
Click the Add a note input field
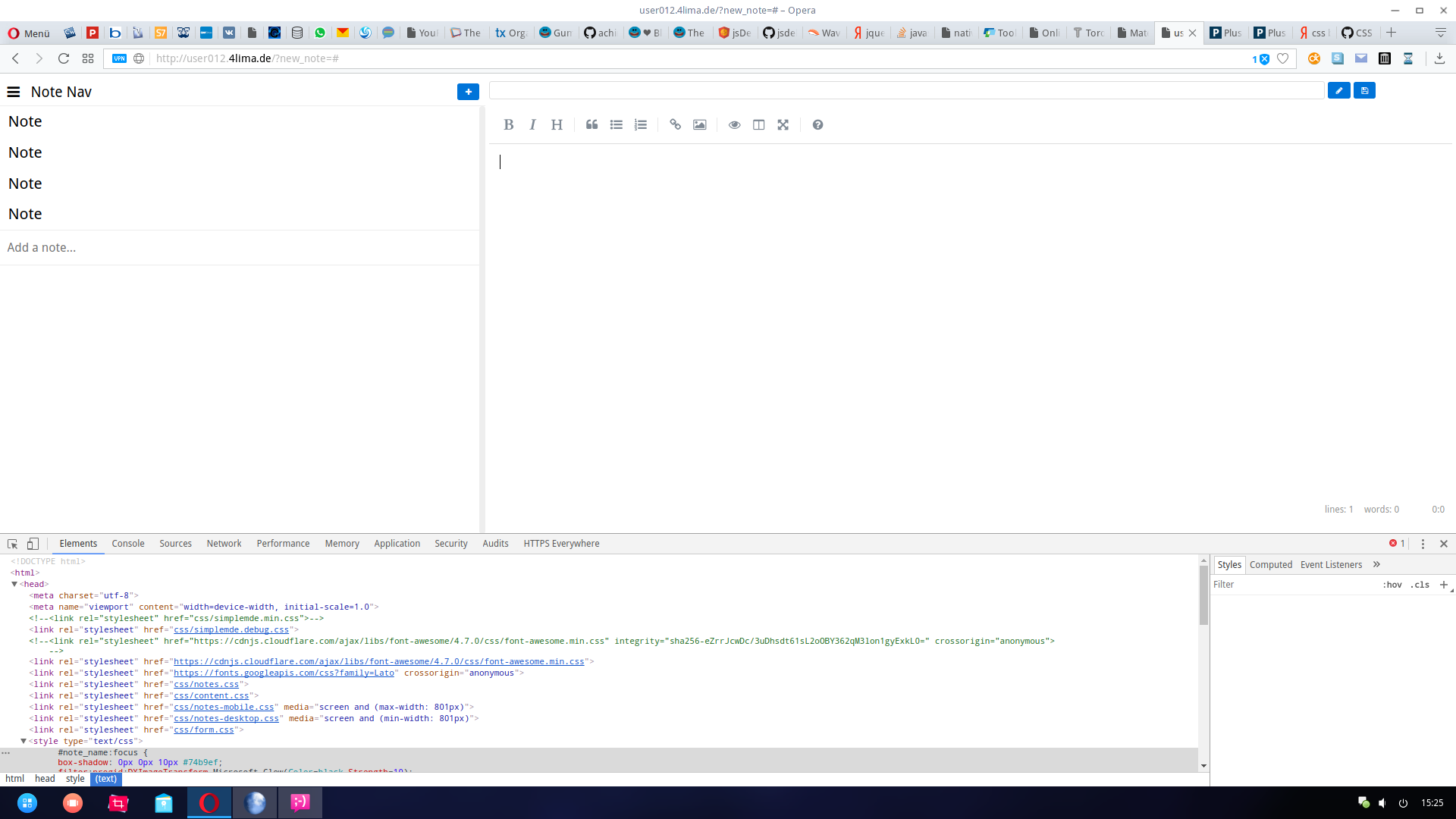[239, 248]
